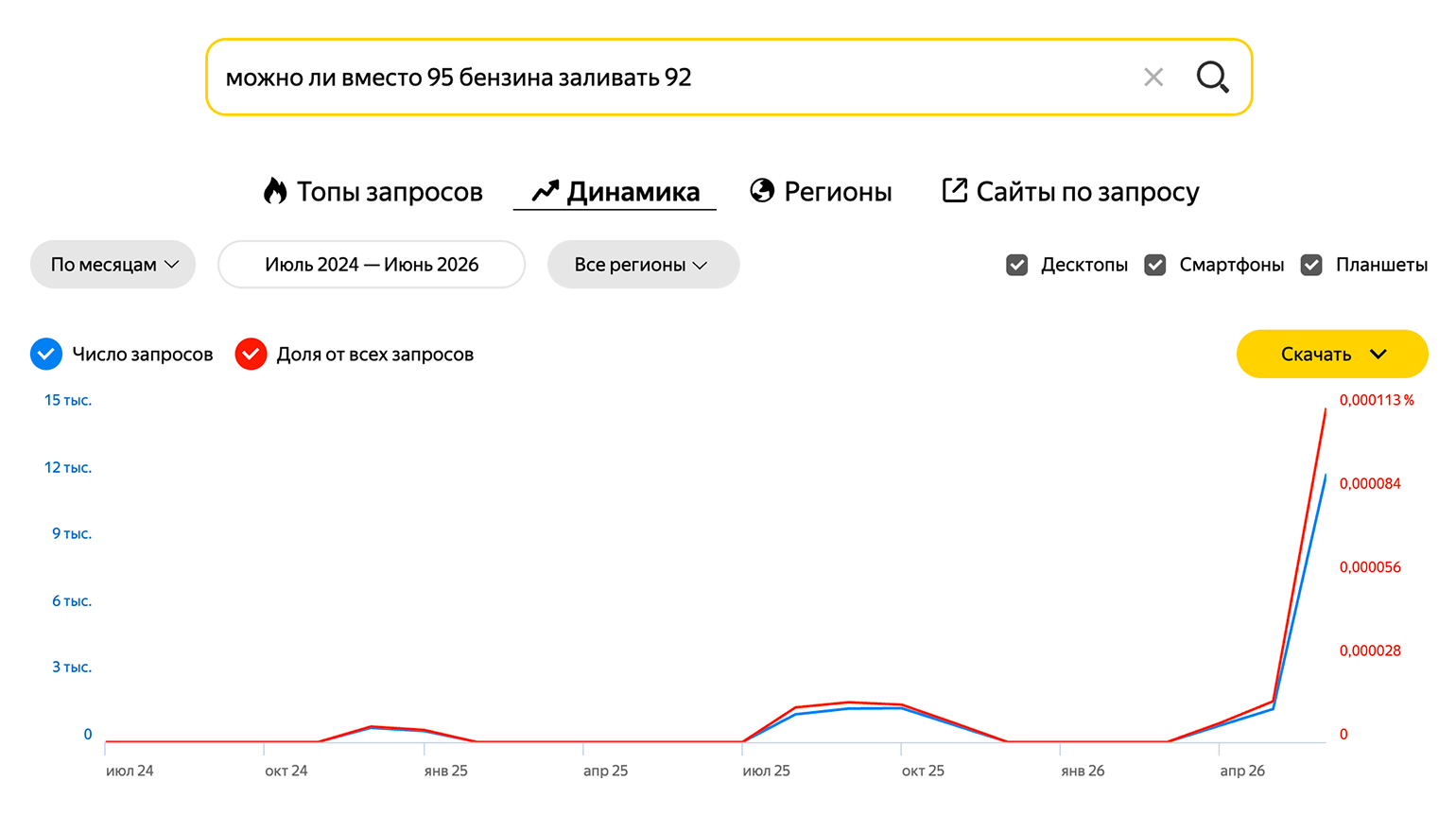This screenshot has width=1456, height=833.
Task: Toggle the red Доля от всех запросов series
Action: (251, 355)
